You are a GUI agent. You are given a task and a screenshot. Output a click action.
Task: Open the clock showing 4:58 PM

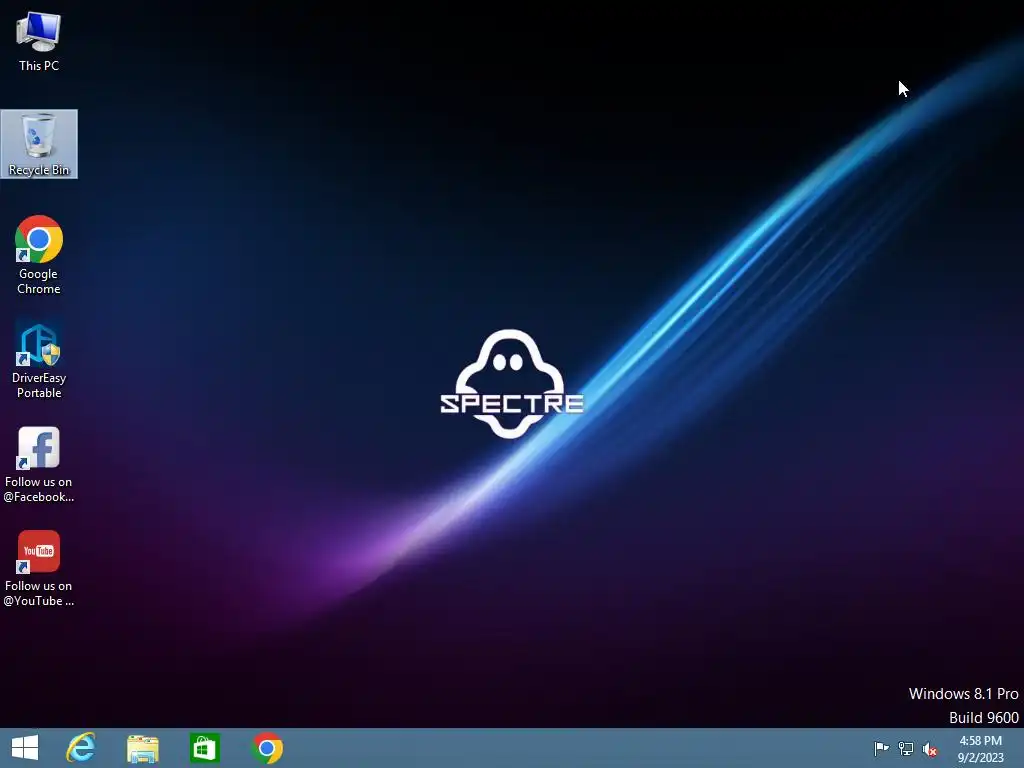(980, 749)
